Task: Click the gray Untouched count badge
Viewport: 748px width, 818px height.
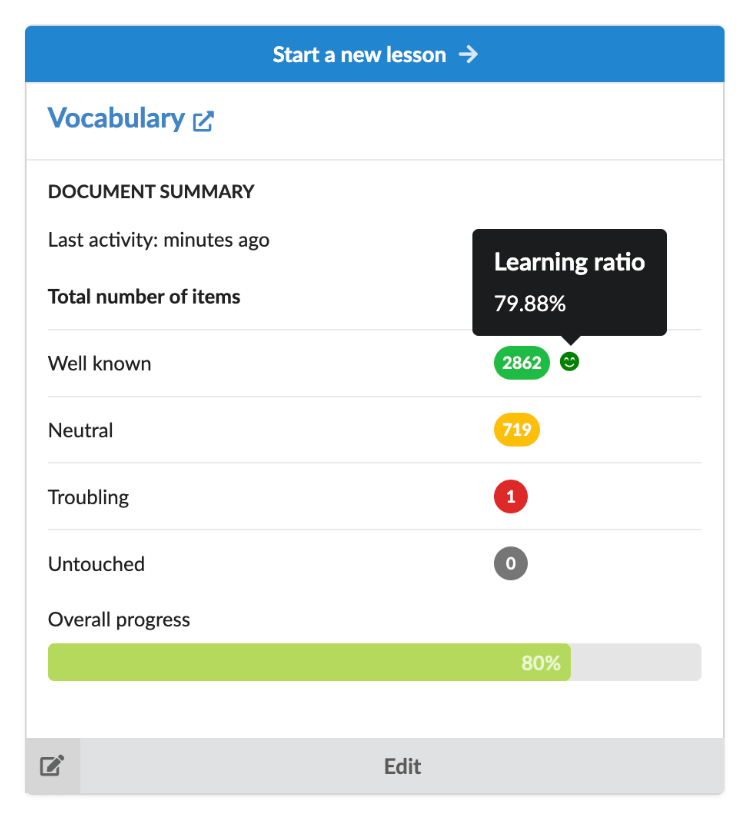Action: coord(511,564)
